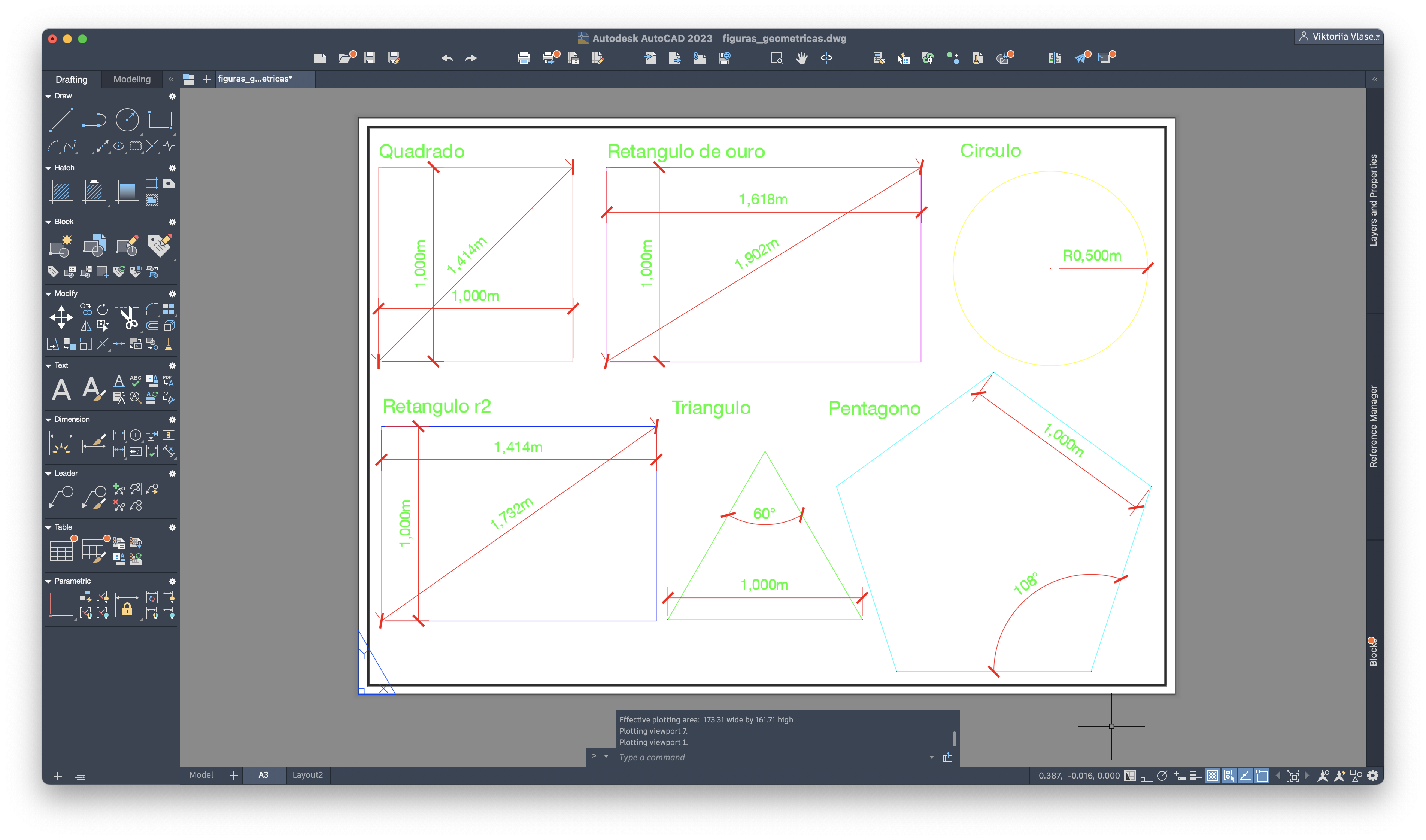Open the command line history dropdown

931,757
